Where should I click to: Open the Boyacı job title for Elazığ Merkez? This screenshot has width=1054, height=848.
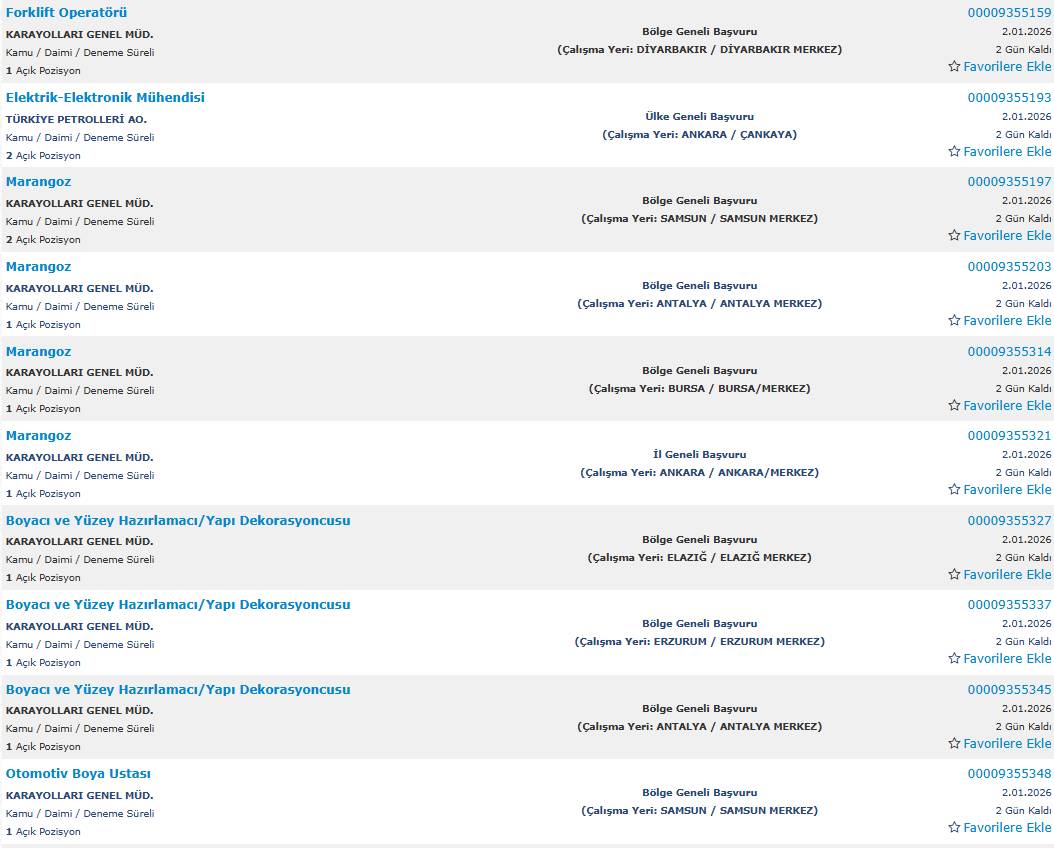click(178, 521)
